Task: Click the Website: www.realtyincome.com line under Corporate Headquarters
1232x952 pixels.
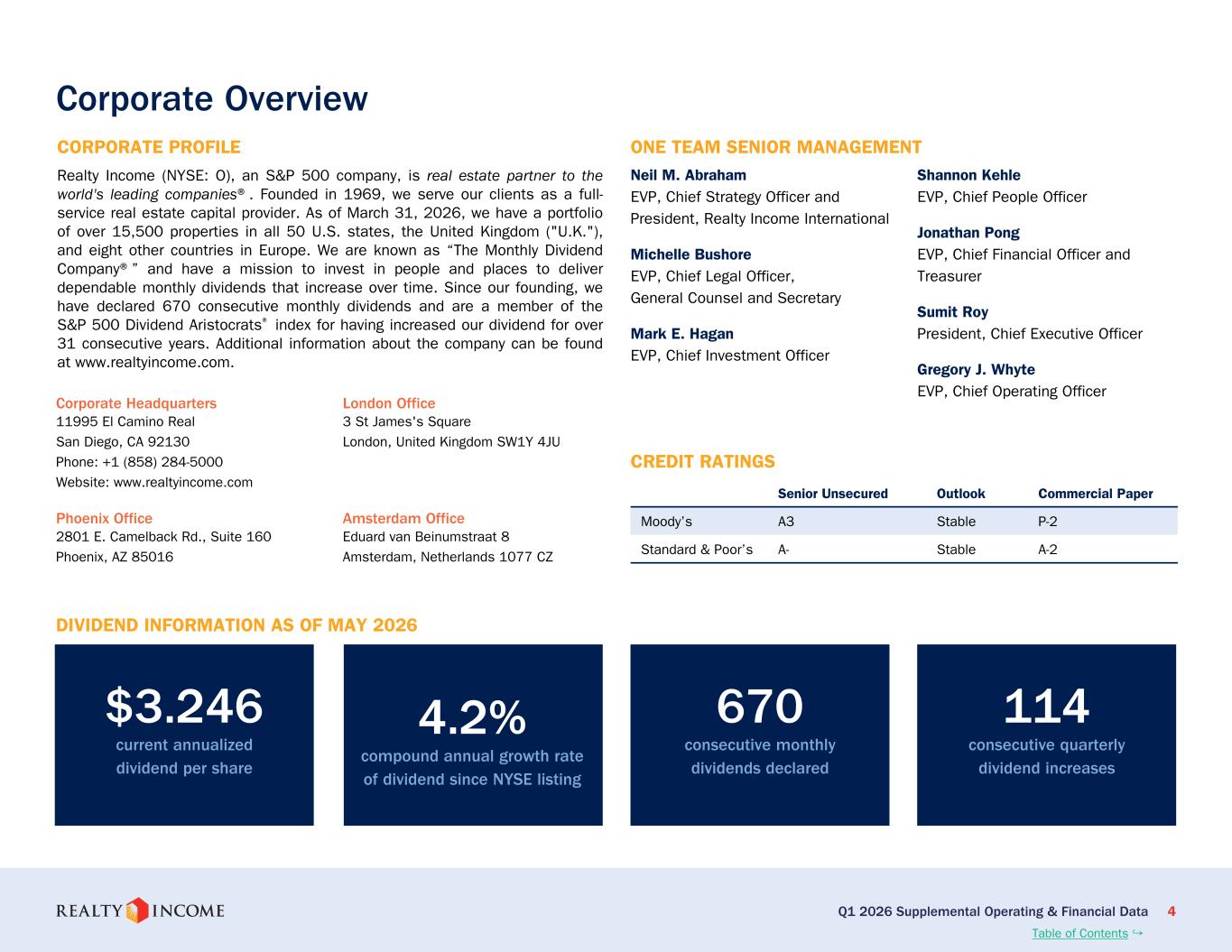Action: coord(154,482)
